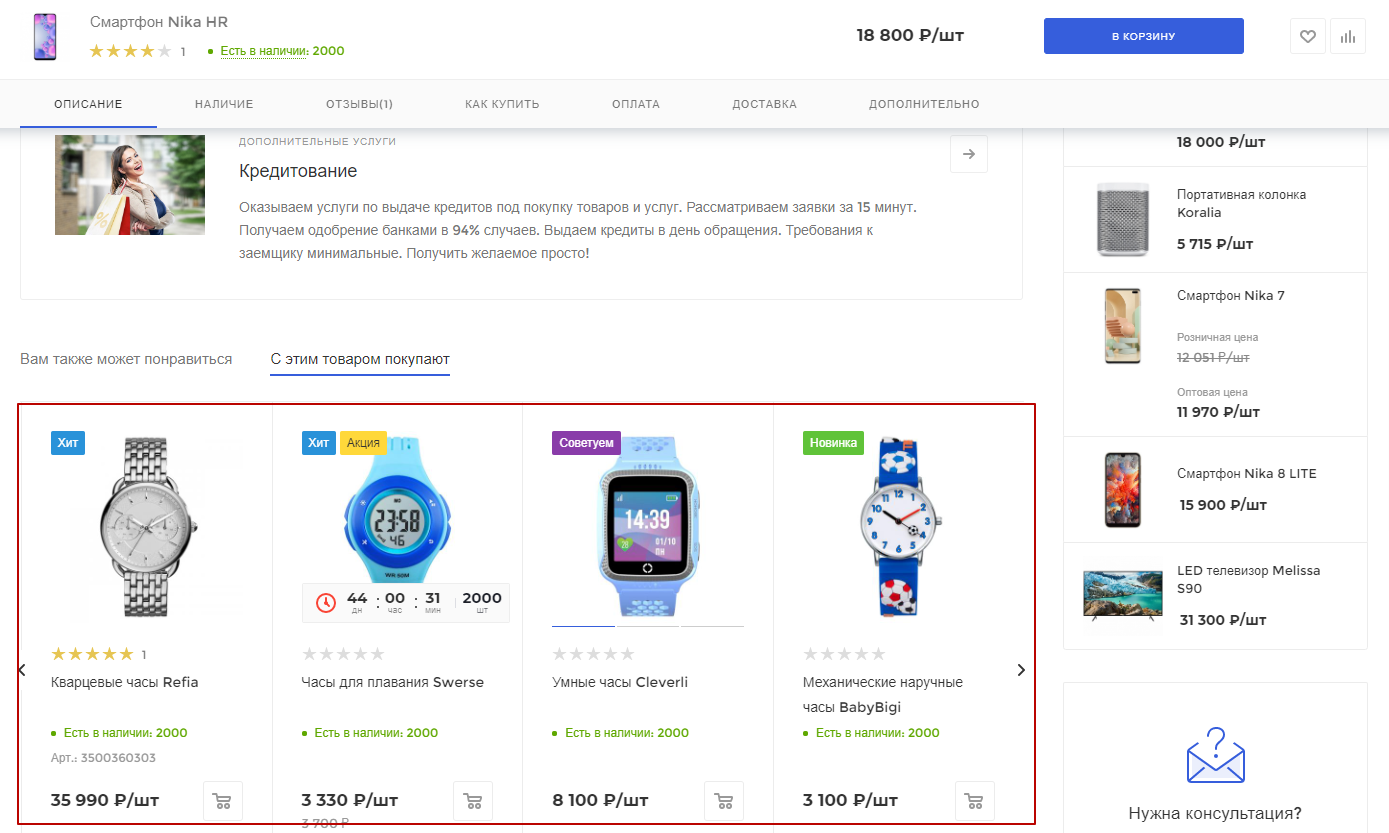The image size is (1389, 833).
Task: Add Cleverli smart watch to cart
Action: [724, 801]
